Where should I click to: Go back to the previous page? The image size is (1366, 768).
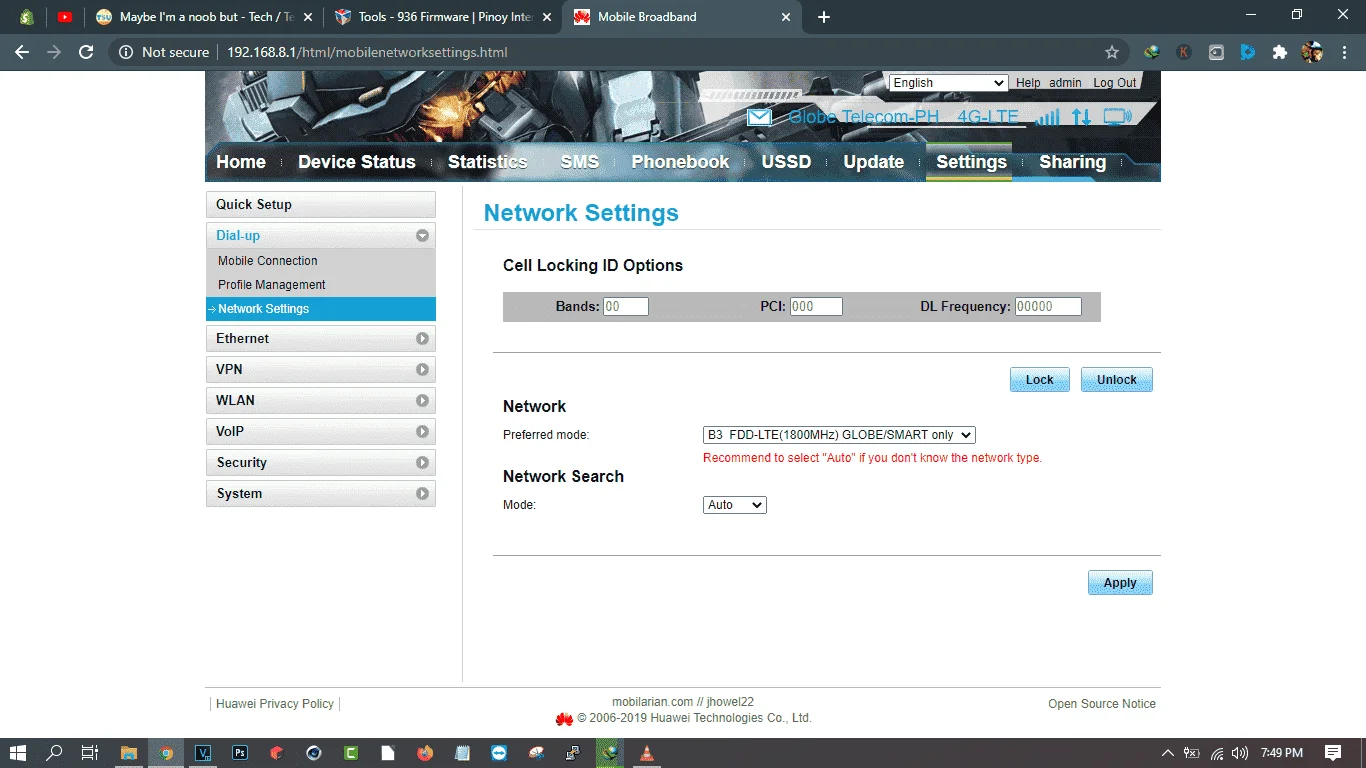coord(22,52)
